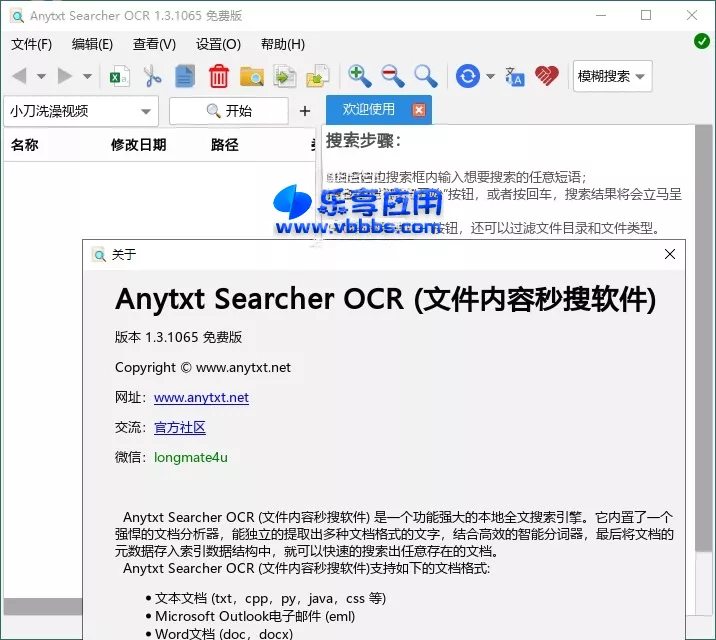716x640 pixels.
Task: Click the 版本 1.3.1065 免费版 text
Action: [179, 337]
